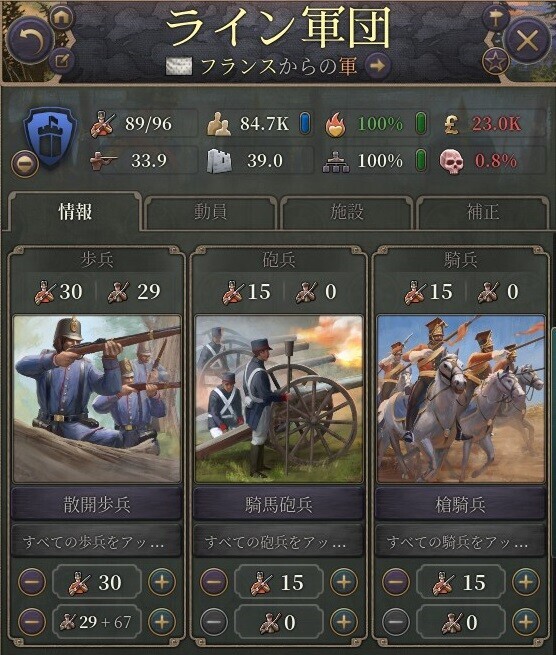
Task: Click the blue fortress shield emblem
Action: tap(50, 137)
